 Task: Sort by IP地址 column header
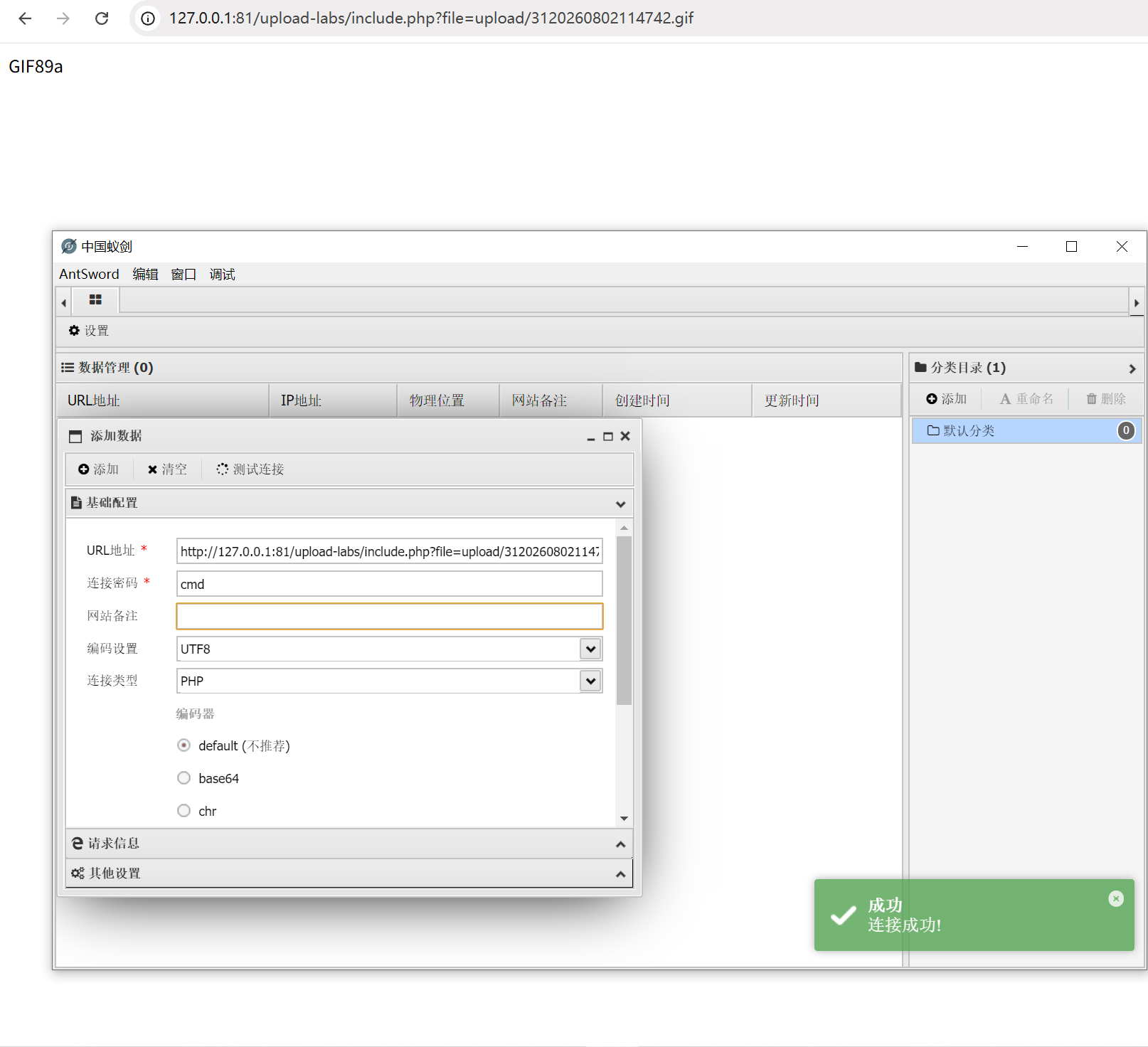click(x=333, y=400)
